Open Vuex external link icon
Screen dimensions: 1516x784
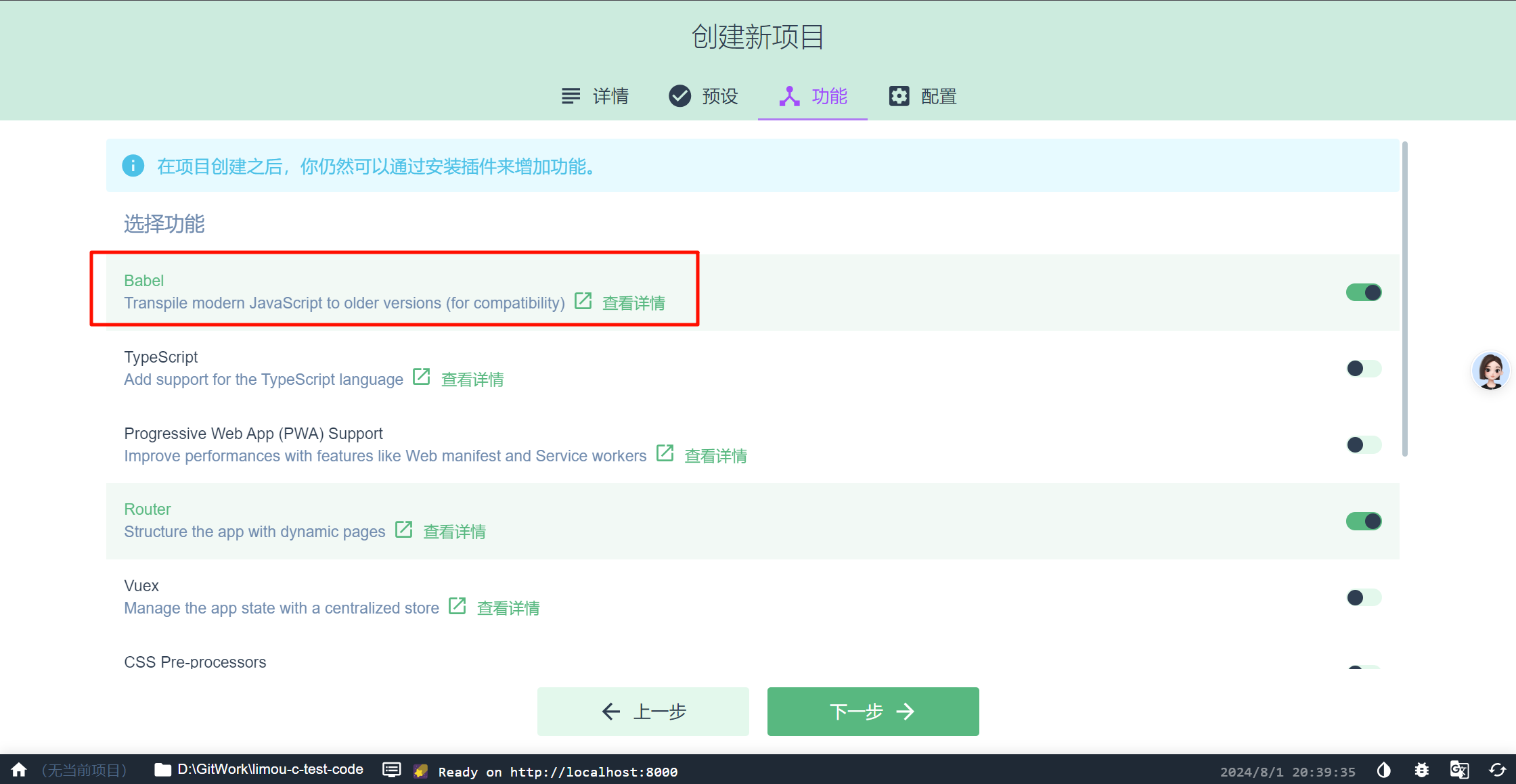458,605
